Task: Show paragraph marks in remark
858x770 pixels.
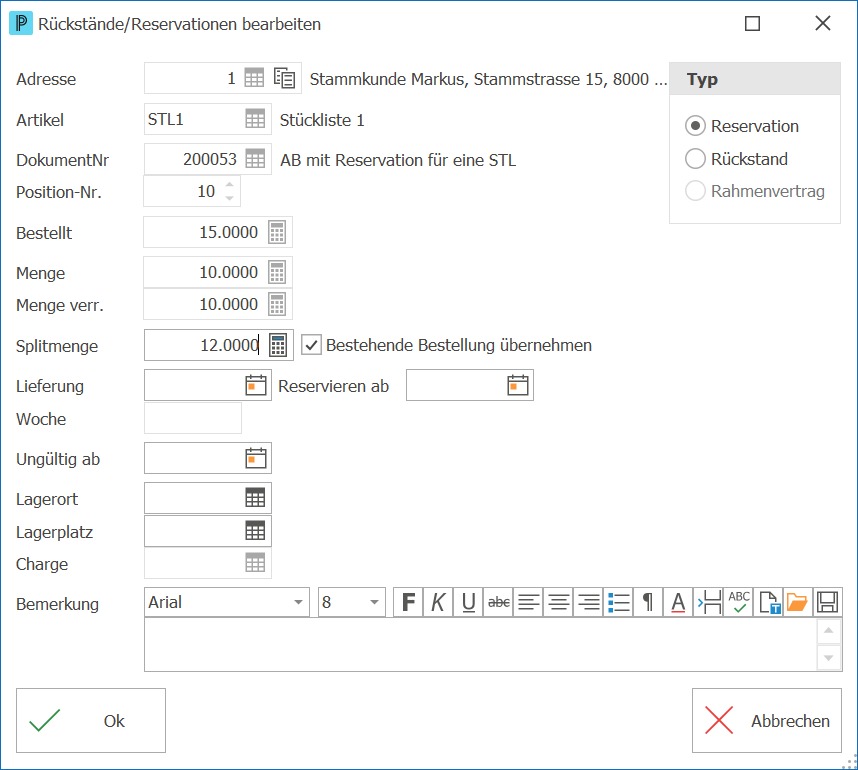Action: [x=648, y=602]
